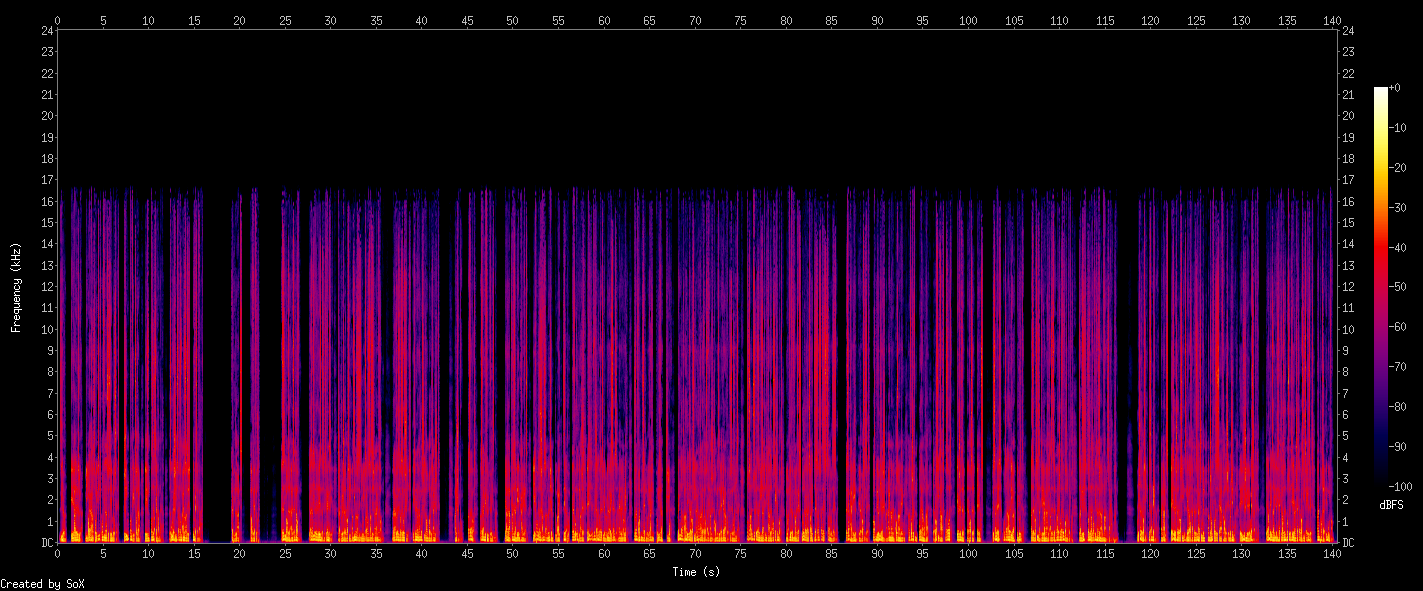Screen dimensions: 1423x591
Task: Click the 100 second tick on the bottom time axis
Action: pos(968,553)
